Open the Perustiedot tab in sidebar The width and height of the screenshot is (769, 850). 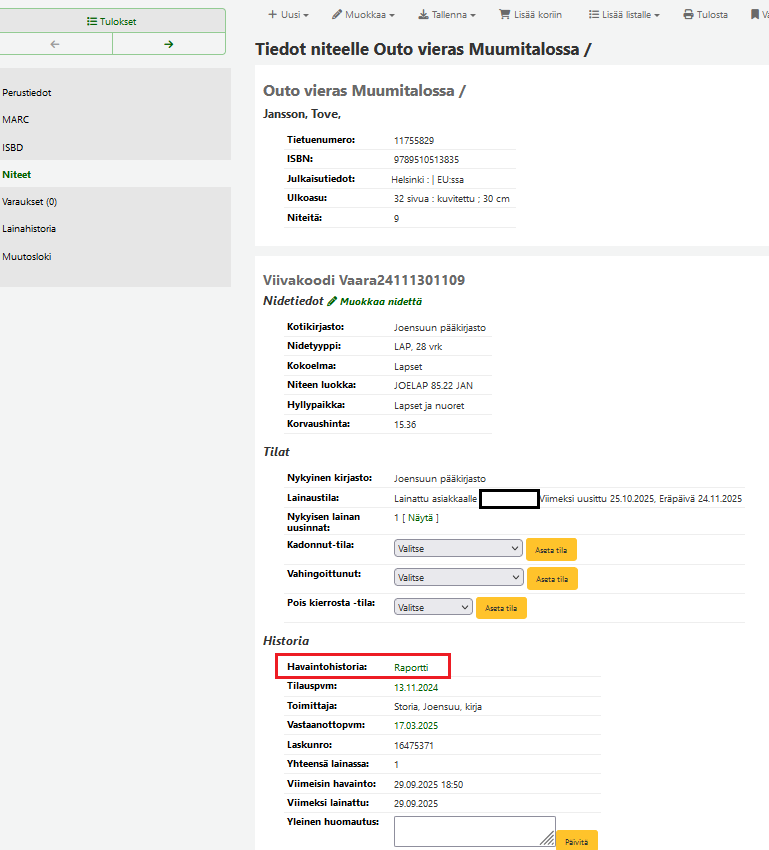click(27, 93)
